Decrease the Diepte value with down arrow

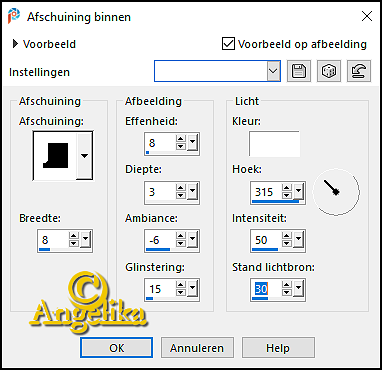(181, 195)
